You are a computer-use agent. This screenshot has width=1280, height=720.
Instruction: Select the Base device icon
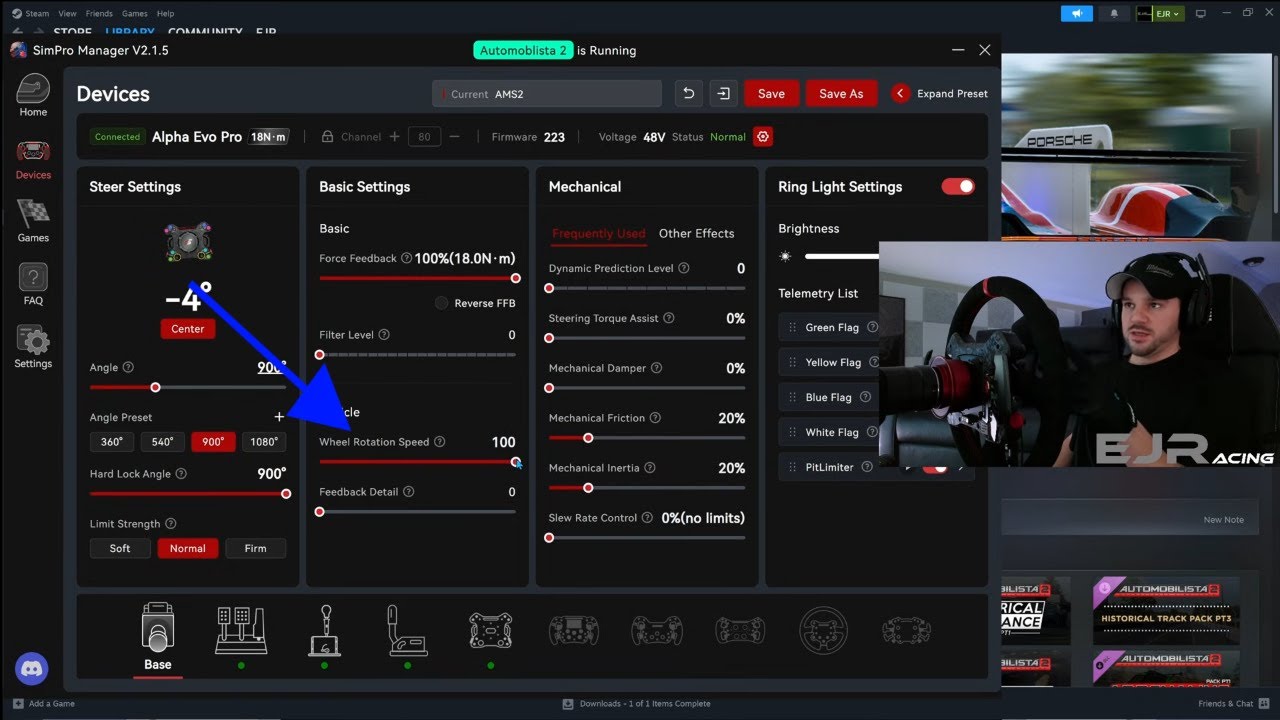click(x=158, y=637)
